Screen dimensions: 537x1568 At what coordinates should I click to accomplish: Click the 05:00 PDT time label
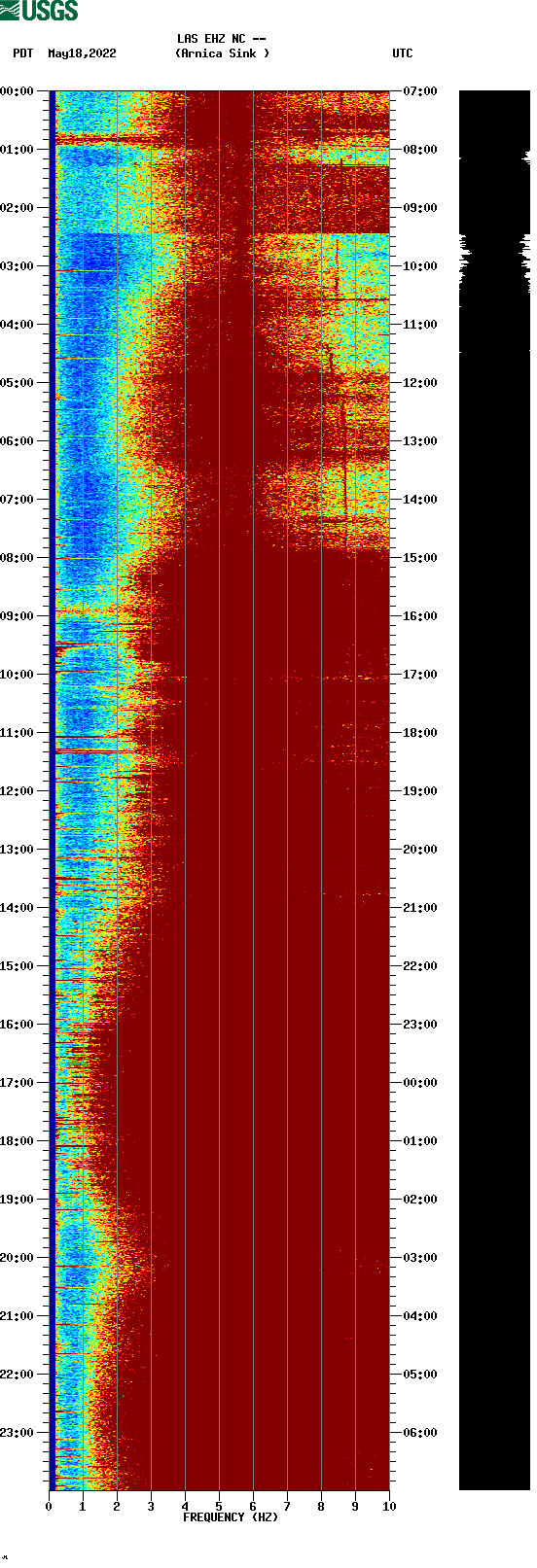click(x=18, y=383)
